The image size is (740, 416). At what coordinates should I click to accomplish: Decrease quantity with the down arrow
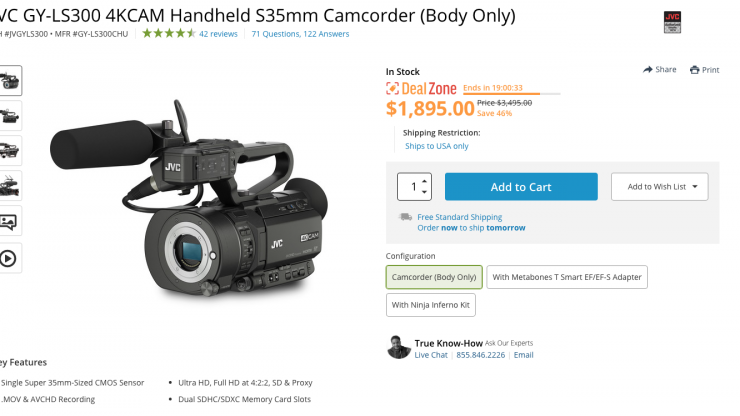point(424,192)
